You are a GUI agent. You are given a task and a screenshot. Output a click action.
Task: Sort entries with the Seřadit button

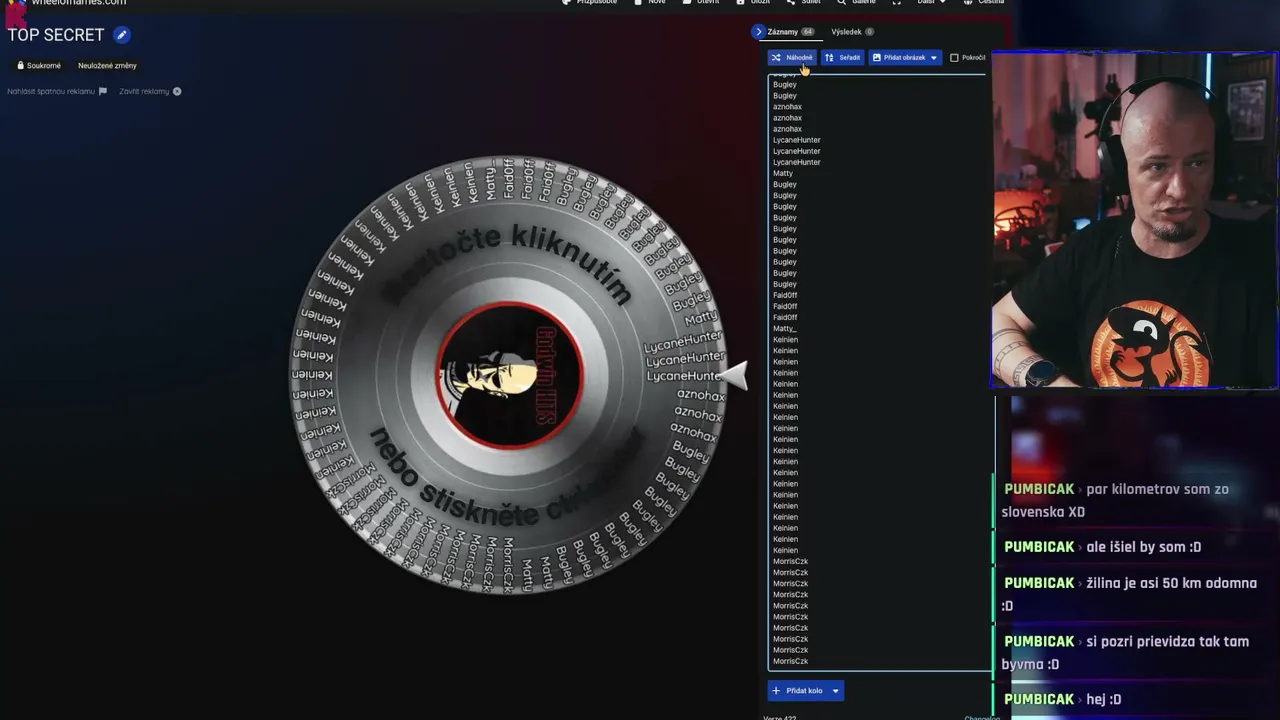[x=842, y=58]
